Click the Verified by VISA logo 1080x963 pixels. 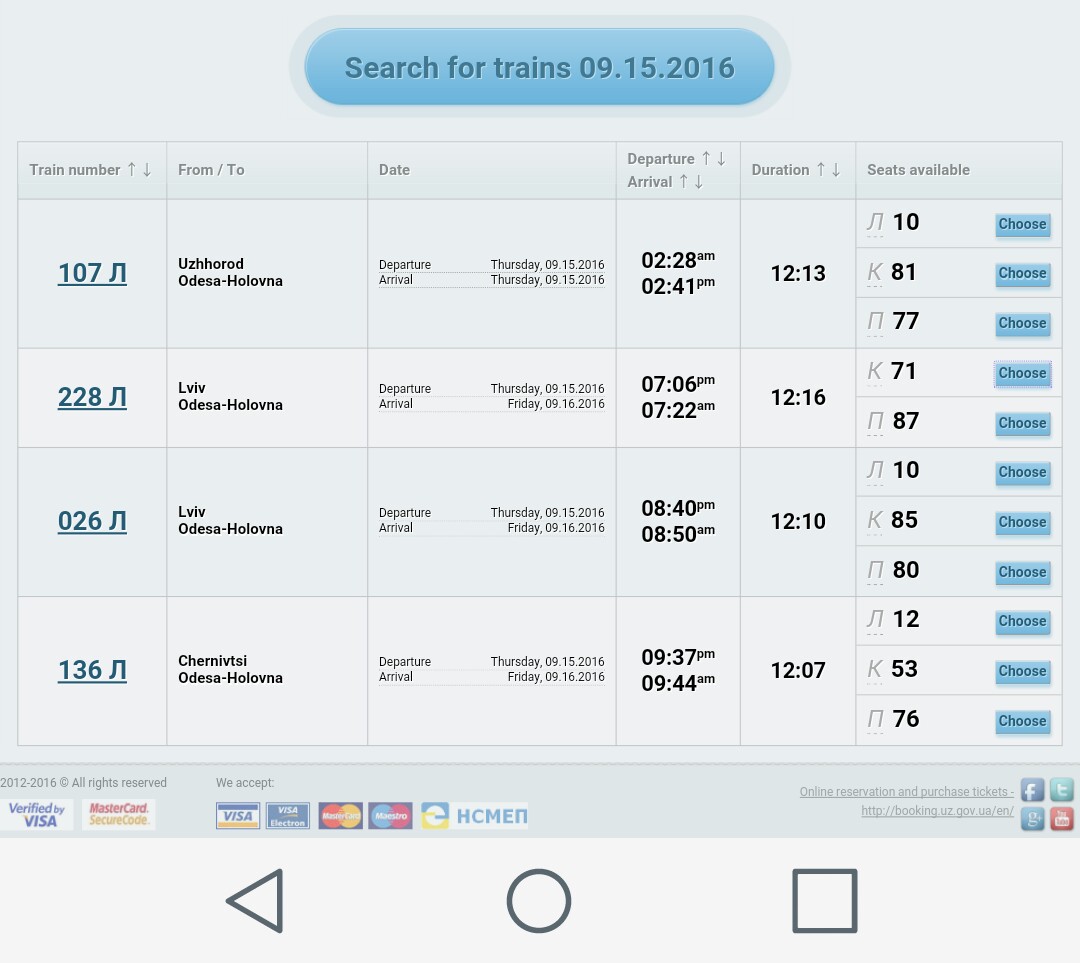click(x=37, y=815)
